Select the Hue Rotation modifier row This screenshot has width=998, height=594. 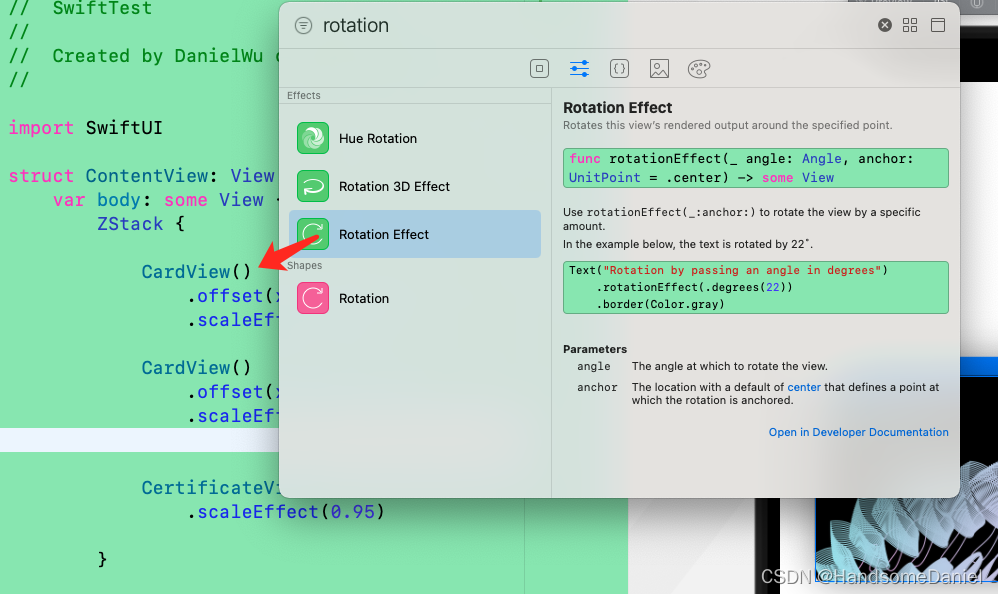click(415, 138)
